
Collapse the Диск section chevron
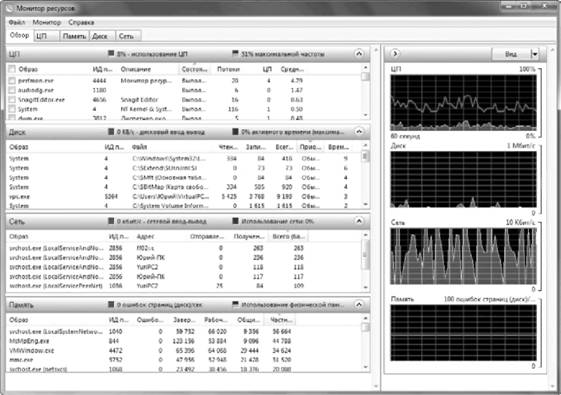[359, 132]
